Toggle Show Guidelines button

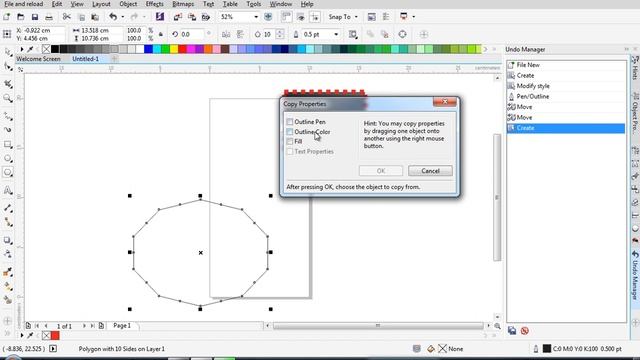(x=315, y=17)
